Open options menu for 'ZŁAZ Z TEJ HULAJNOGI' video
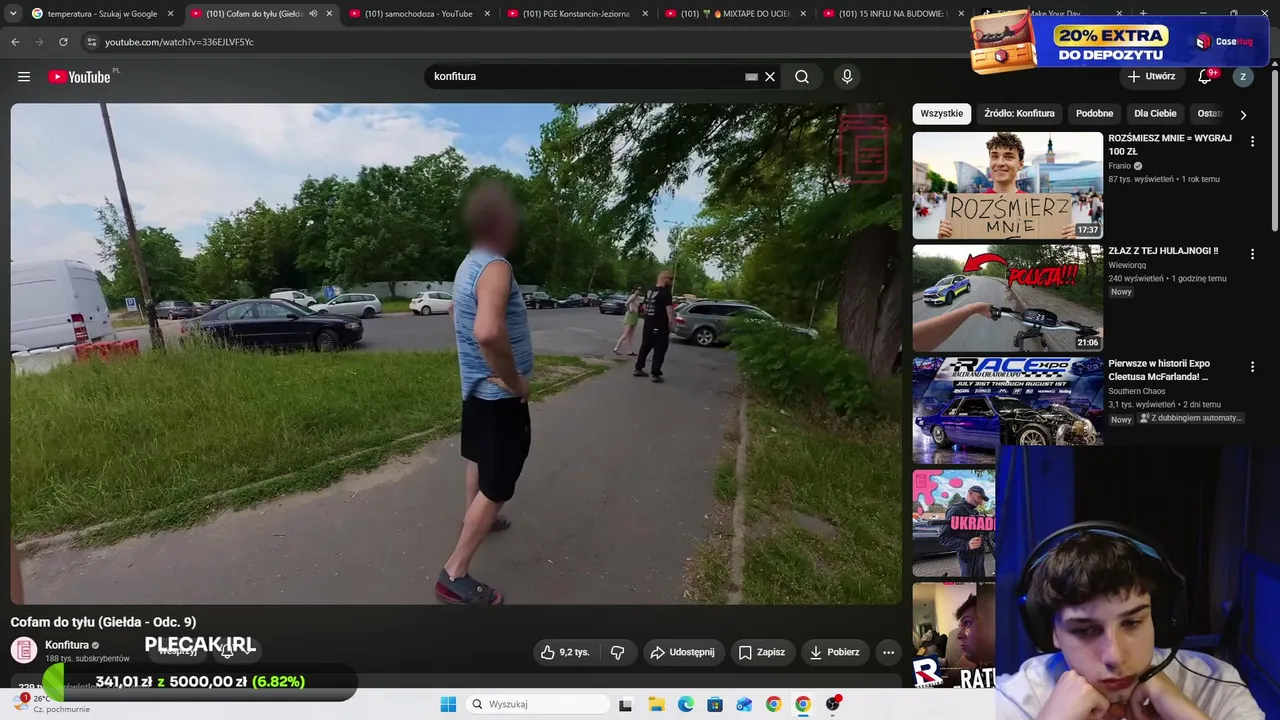This screenshot has height=720, width=1280. [1252, 255]
